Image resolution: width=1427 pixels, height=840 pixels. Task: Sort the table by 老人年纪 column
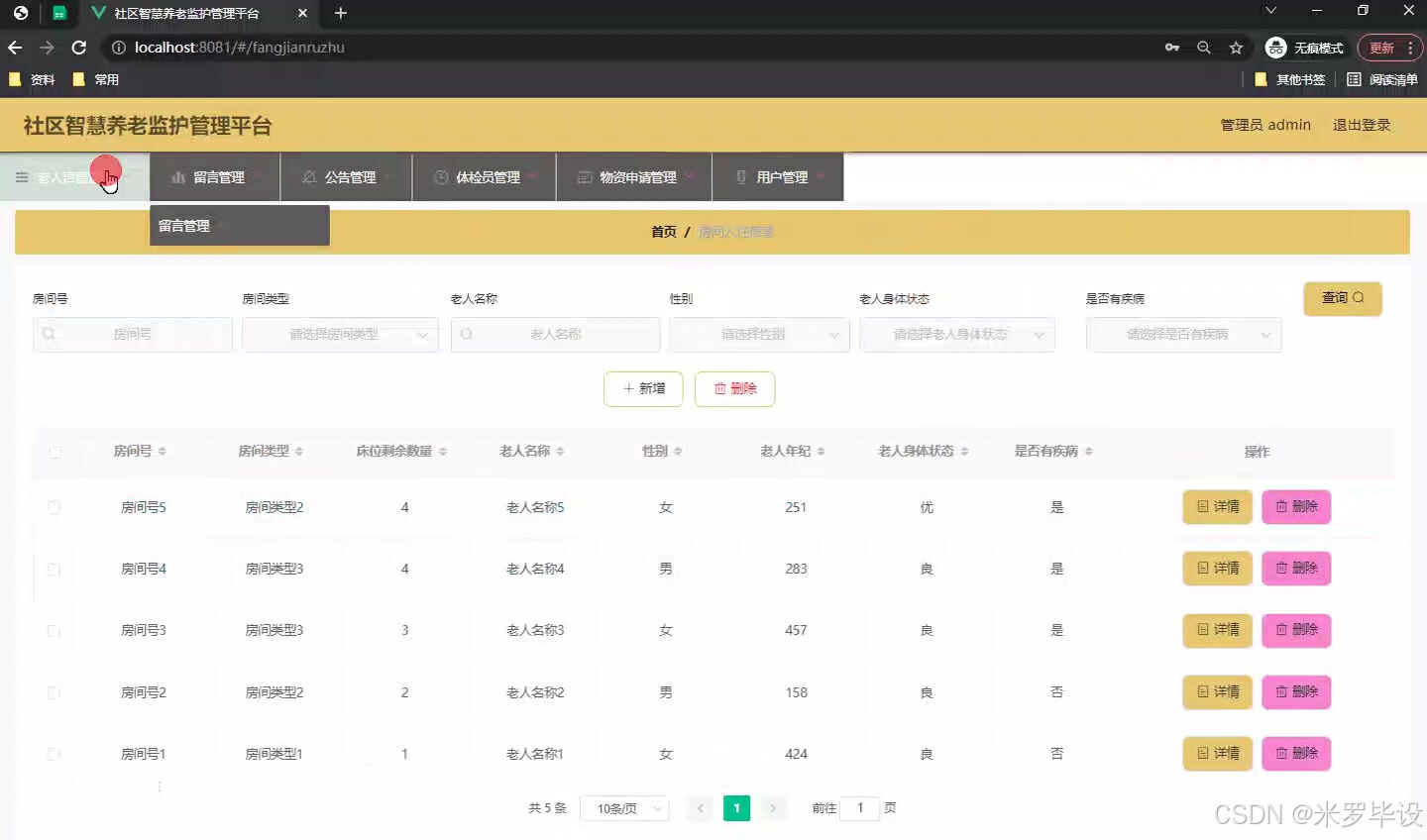click(x=821, y=452)
